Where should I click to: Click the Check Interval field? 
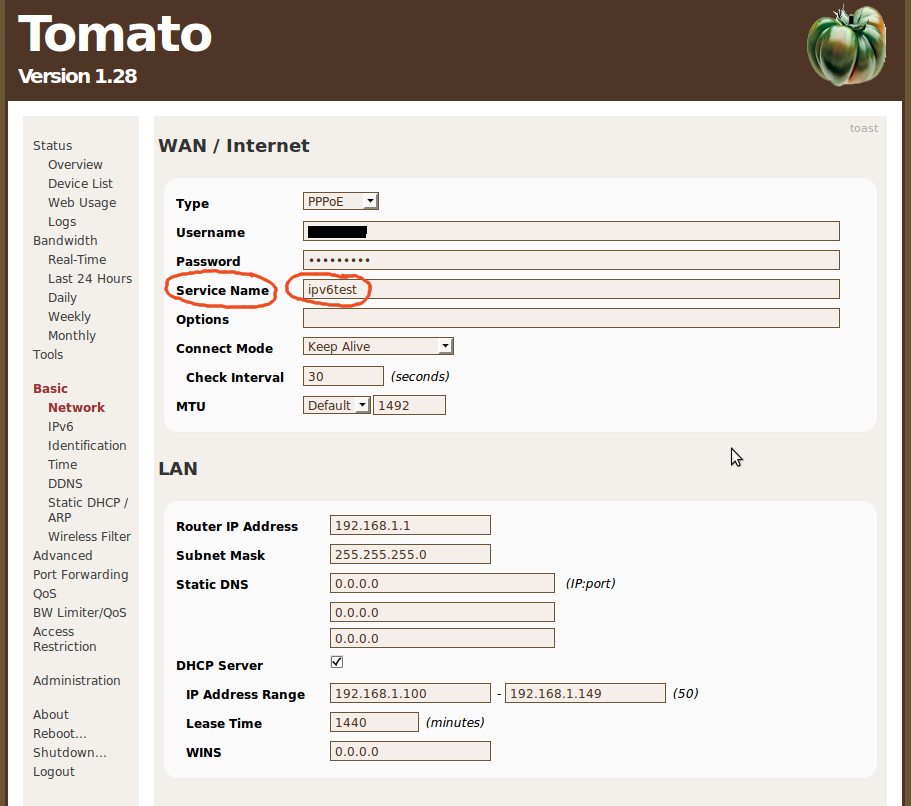tap(343, 376)
